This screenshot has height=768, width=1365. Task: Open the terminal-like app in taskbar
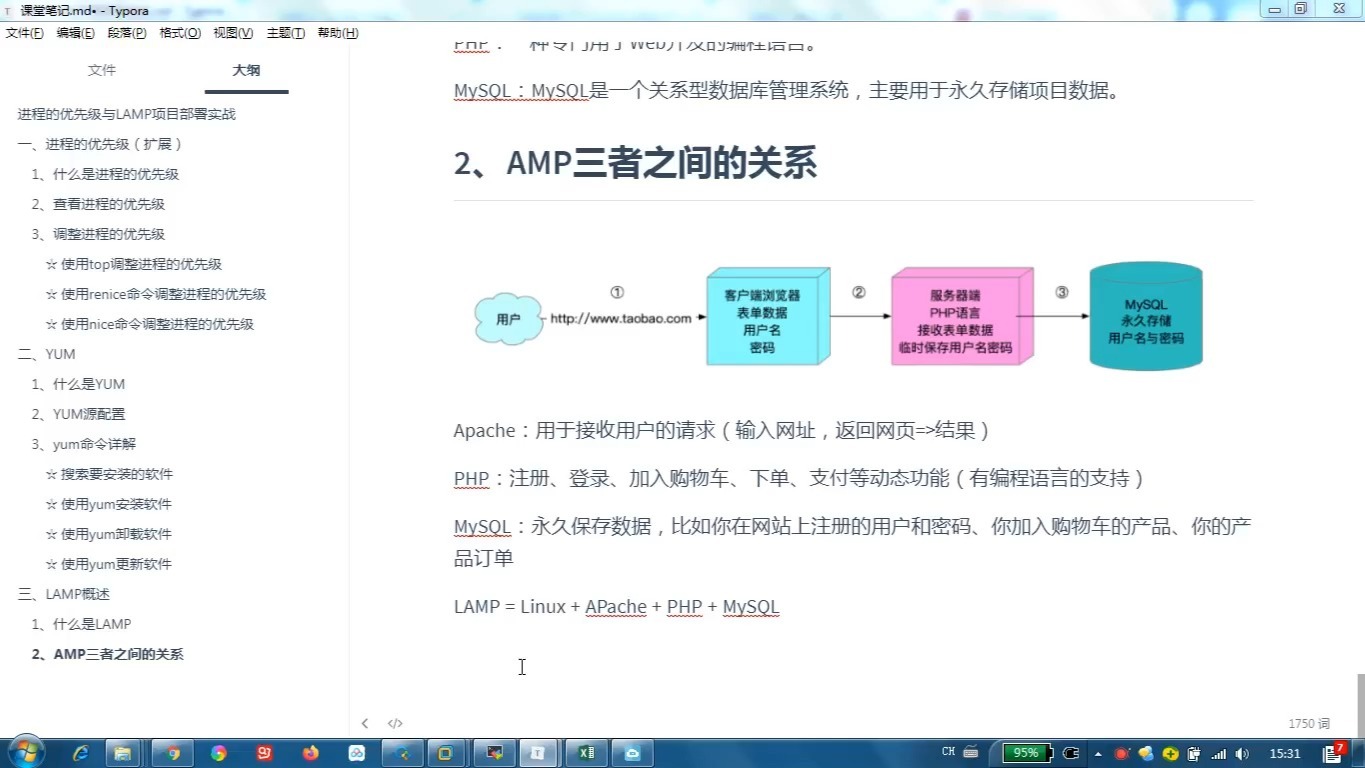tap(494, 753)
